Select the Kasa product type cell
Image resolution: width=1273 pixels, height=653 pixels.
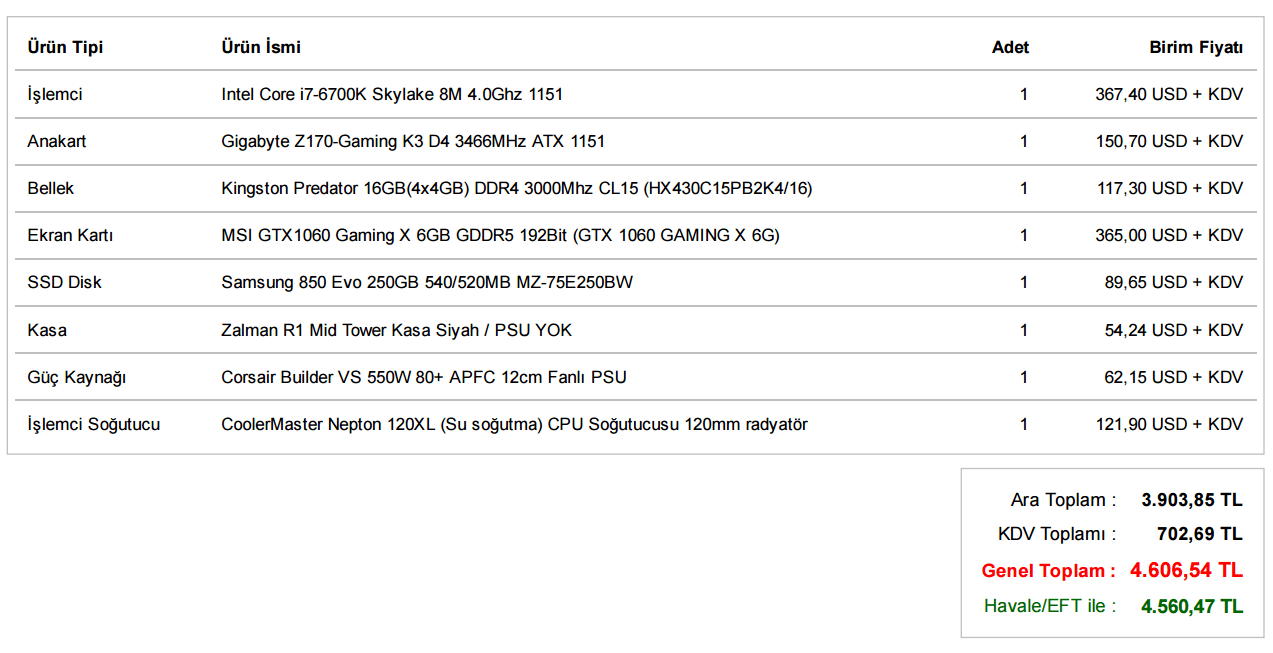click(47, 330)
